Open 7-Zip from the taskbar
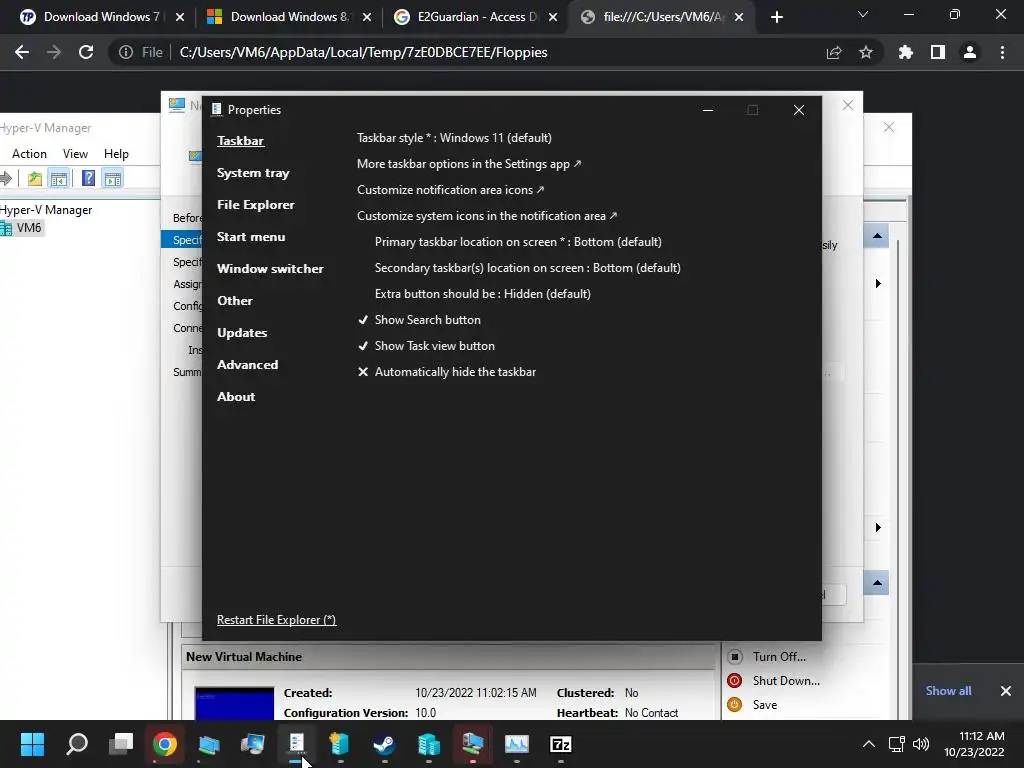The width and height of the screenshot is (1024, 768). [x=560, y=744]
